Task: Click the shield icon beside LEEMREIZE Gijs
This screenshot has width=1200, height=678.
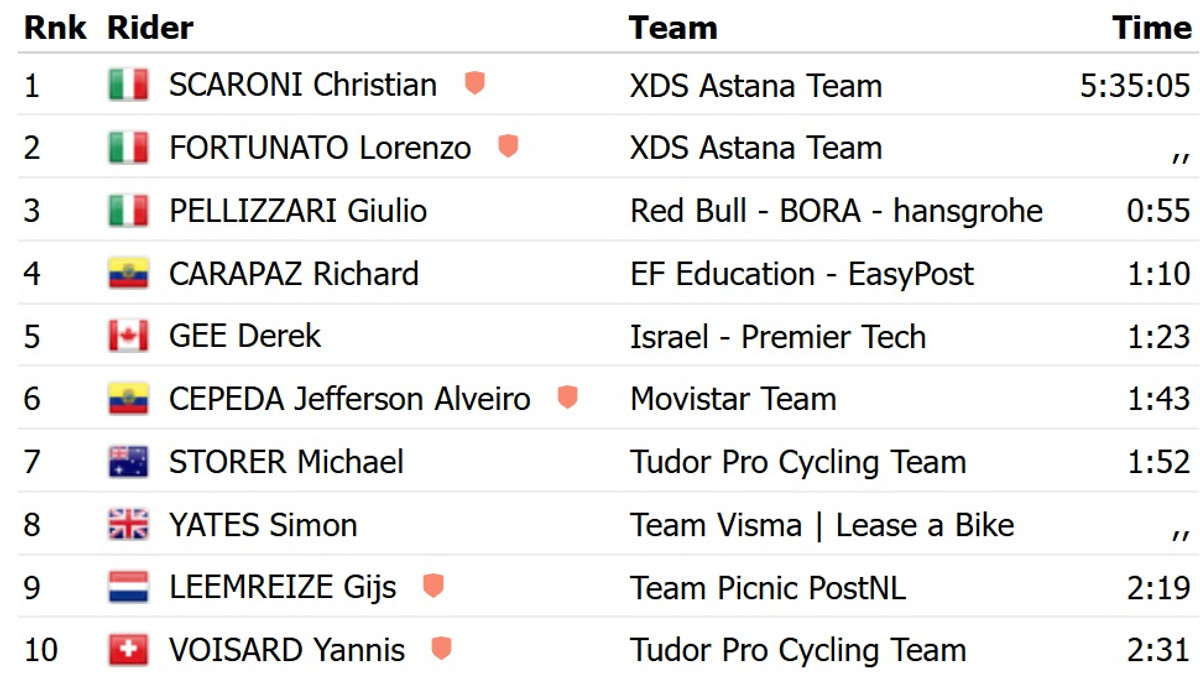Action: coord(433,586)
